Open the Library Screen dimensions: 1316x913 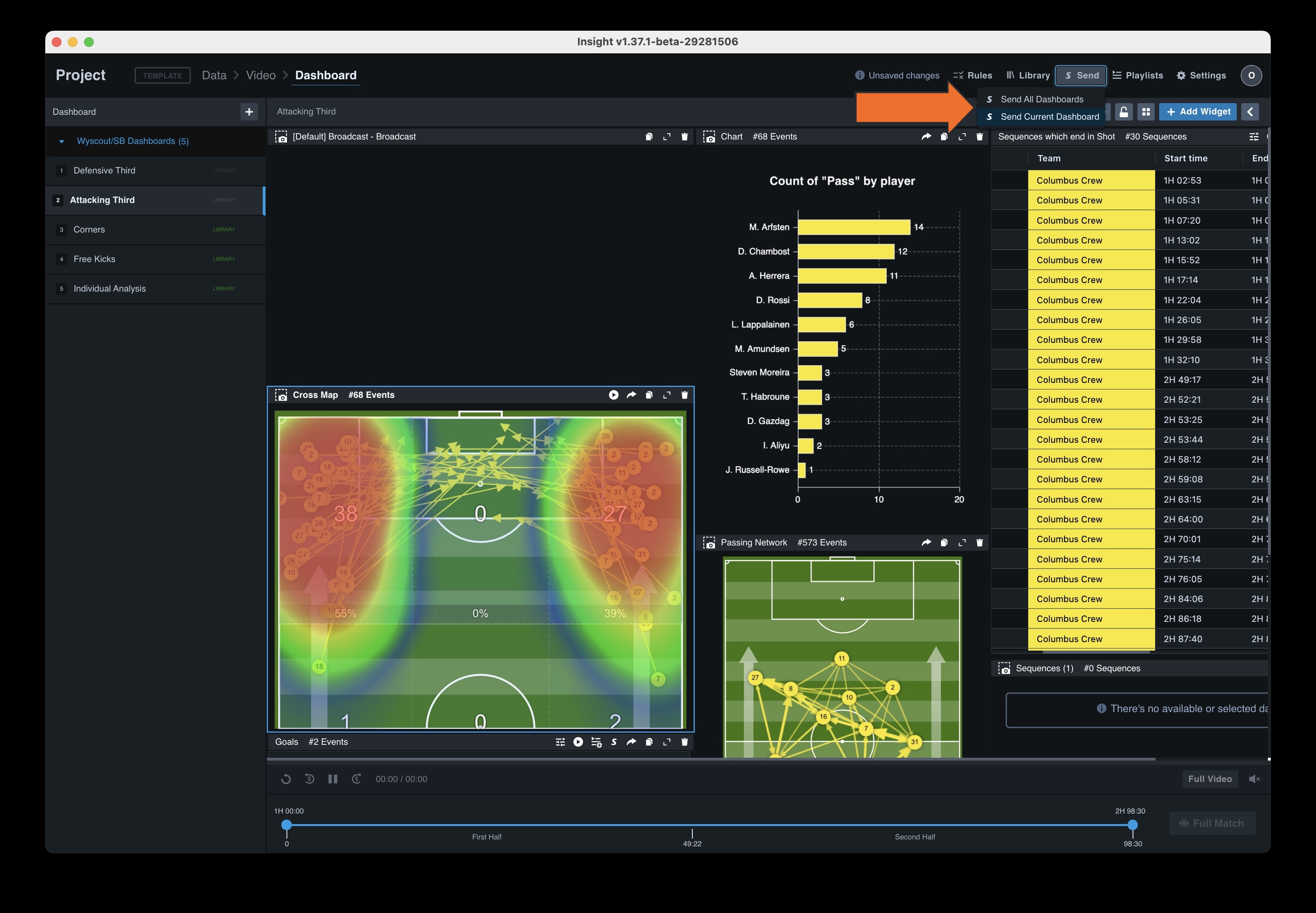coord(1028,76)
